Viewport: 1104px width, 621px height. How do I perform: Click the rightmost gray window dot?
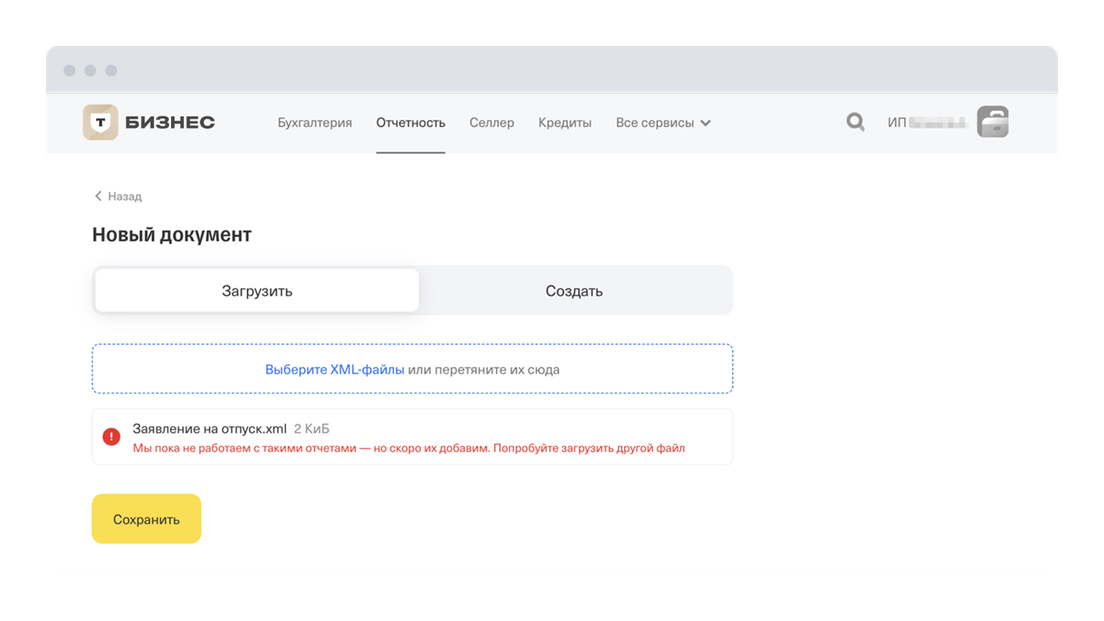coord(111,71)
